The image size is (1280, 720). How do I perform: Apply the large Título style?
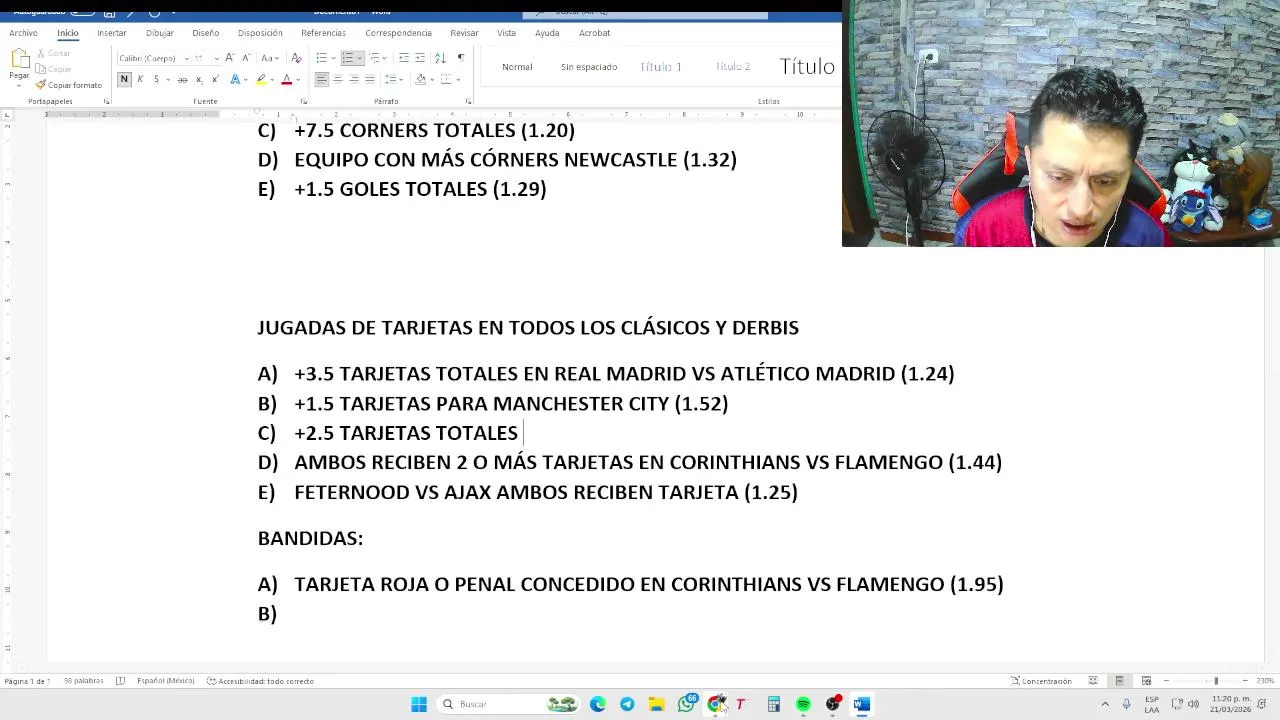807,67
